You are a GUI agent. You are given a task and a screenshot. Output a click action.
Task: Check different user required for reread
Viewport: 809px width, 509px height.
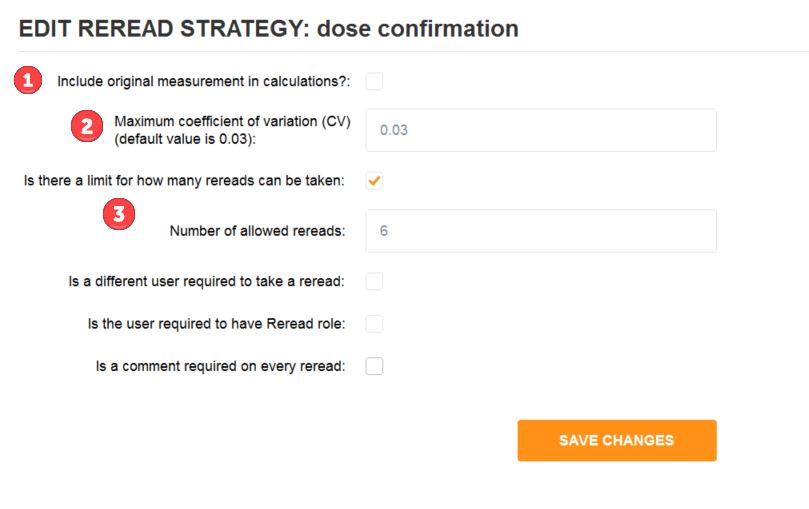point(374,282)
